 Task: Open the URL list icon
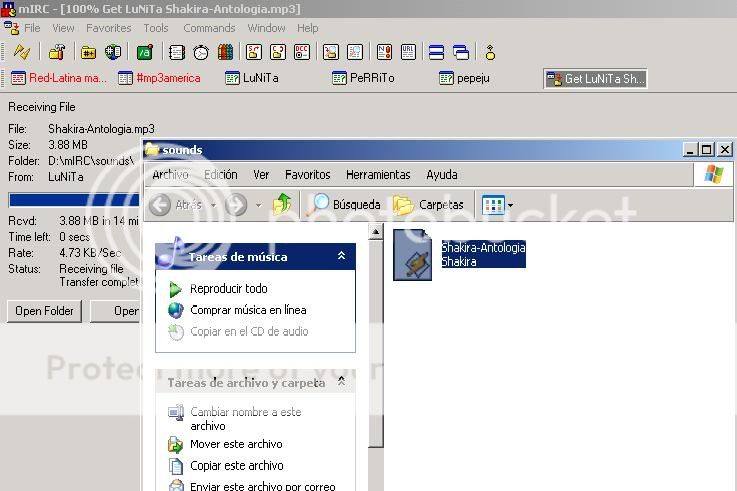[408, 52]
